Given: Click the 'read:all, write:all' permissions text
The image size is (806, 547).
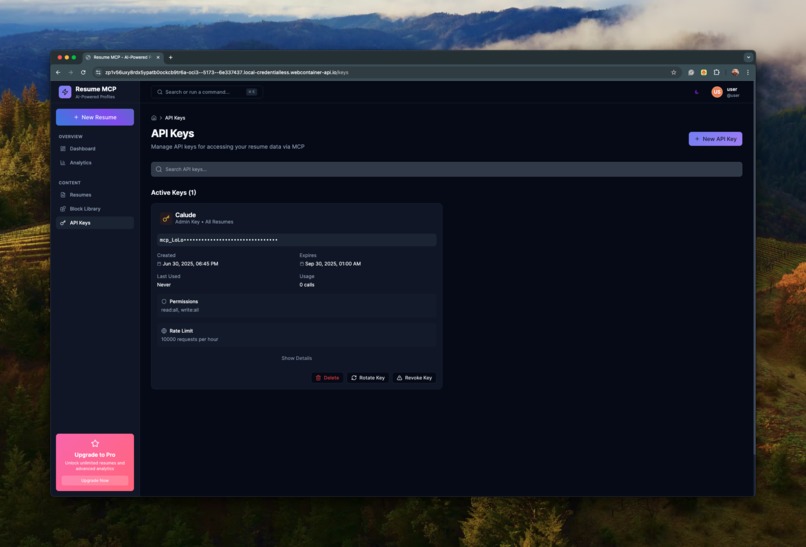Looking at the screenshot, I should tap(180, 310).
